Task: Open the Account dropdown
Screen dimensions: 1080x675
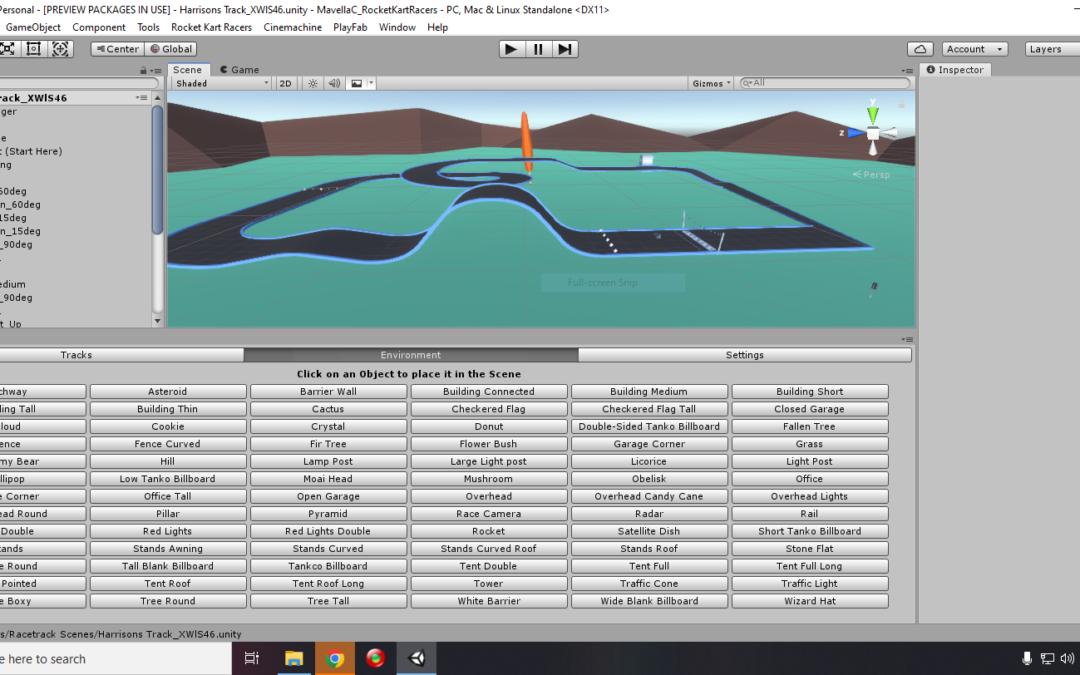Action: point(974,49)
